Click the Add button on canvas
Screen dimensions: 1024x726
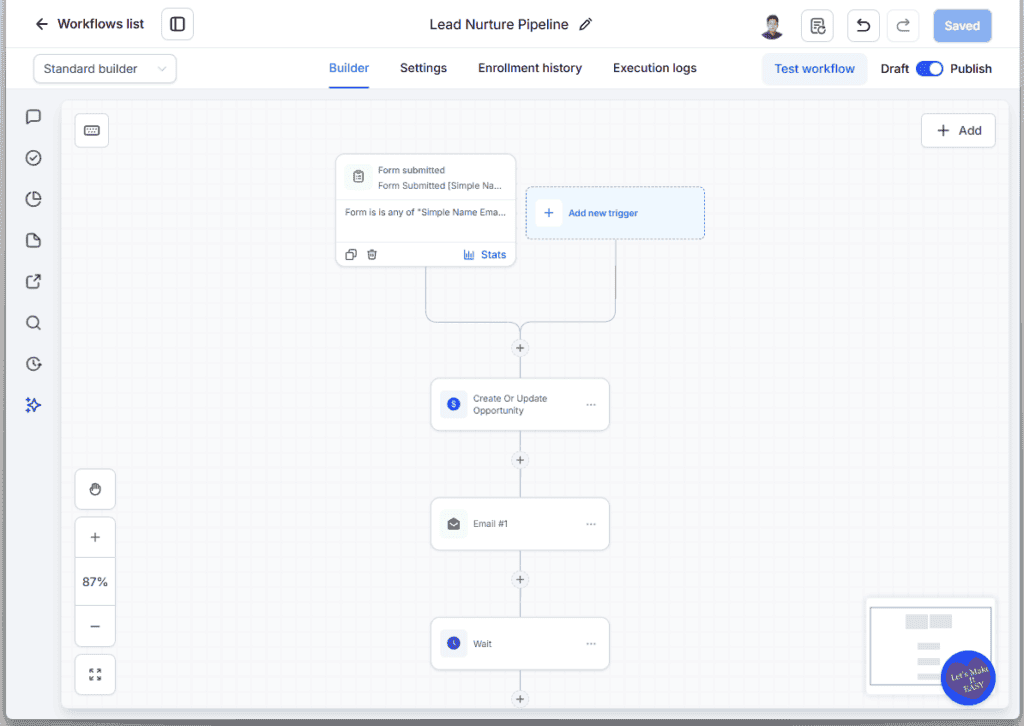point(958,131)
